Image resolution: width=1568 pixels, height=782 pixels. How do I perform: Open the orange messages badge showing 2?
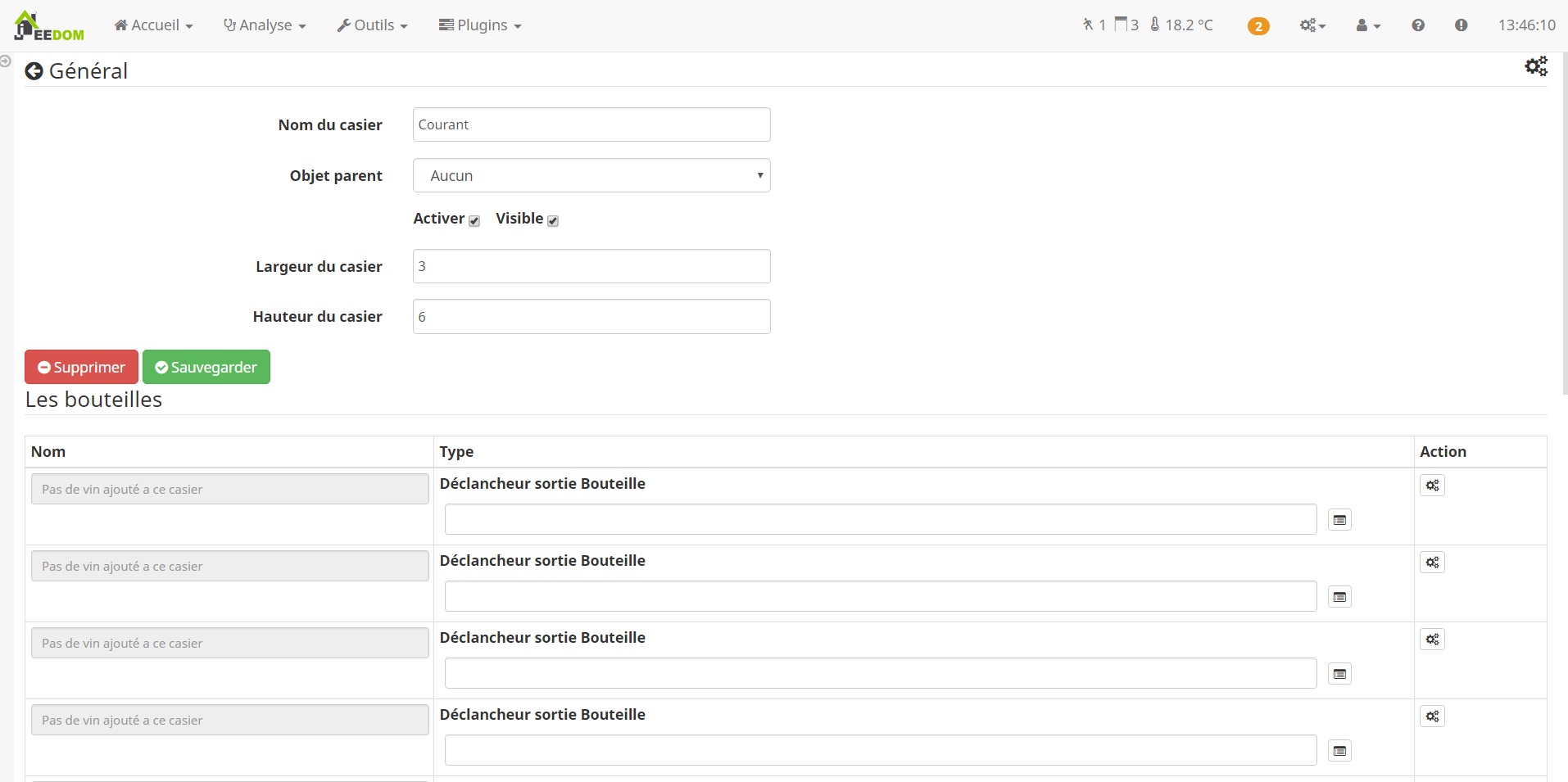click(1258, 26)
